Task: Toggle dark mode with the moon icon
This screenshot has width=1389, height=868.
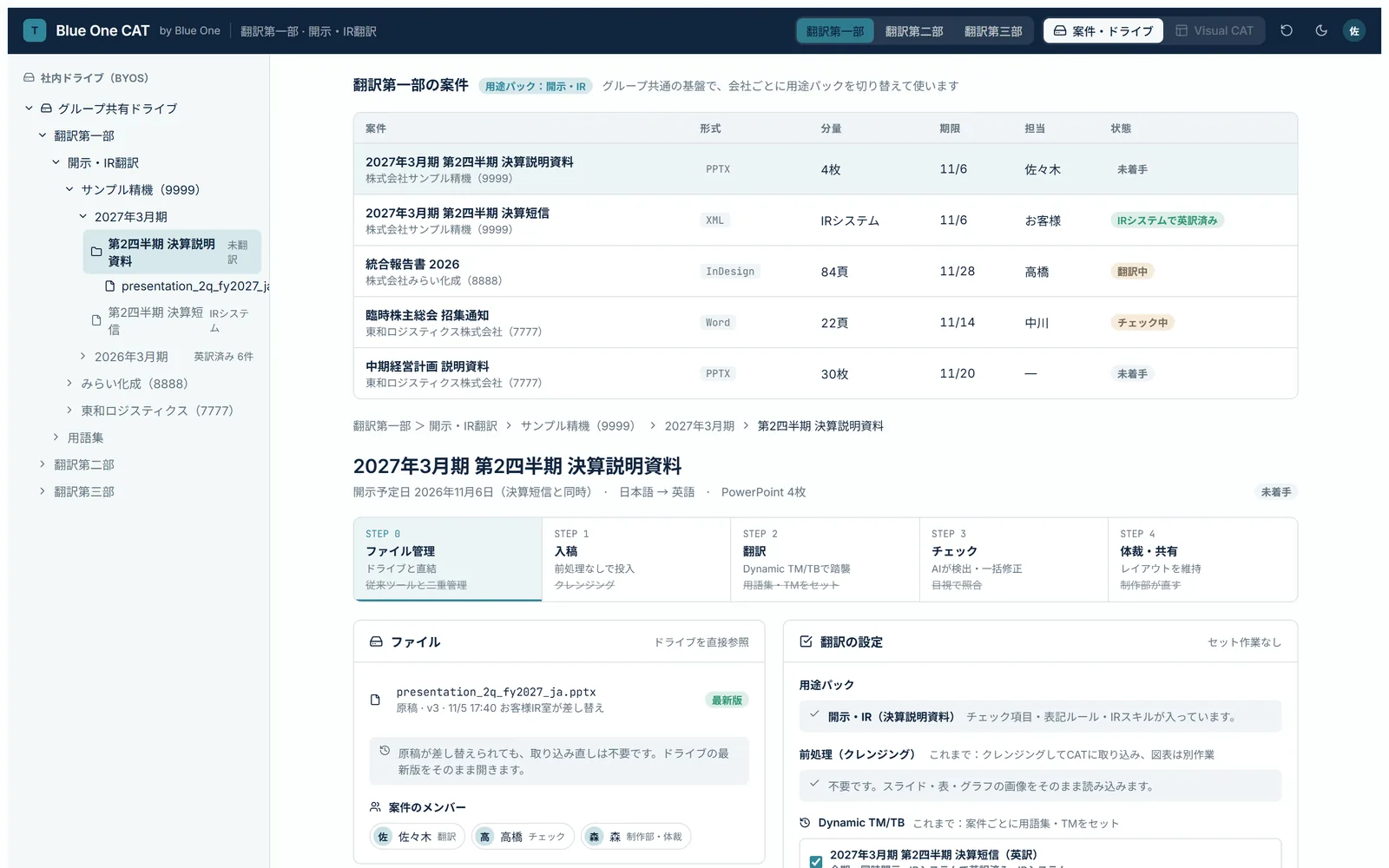Action: [x=1321, y=30]
